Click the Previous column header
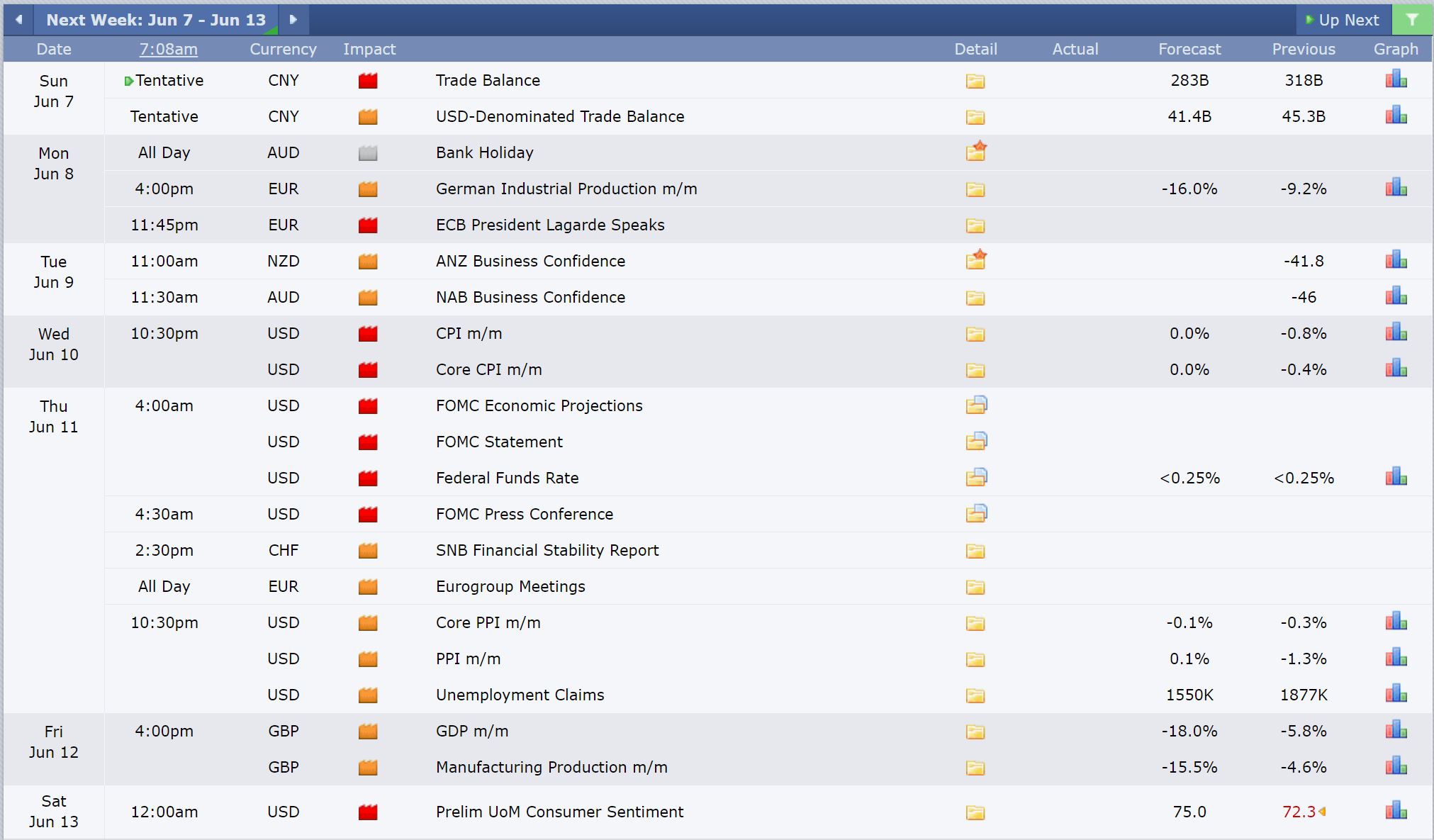The image size is (1434, 840). (1304, 49)
